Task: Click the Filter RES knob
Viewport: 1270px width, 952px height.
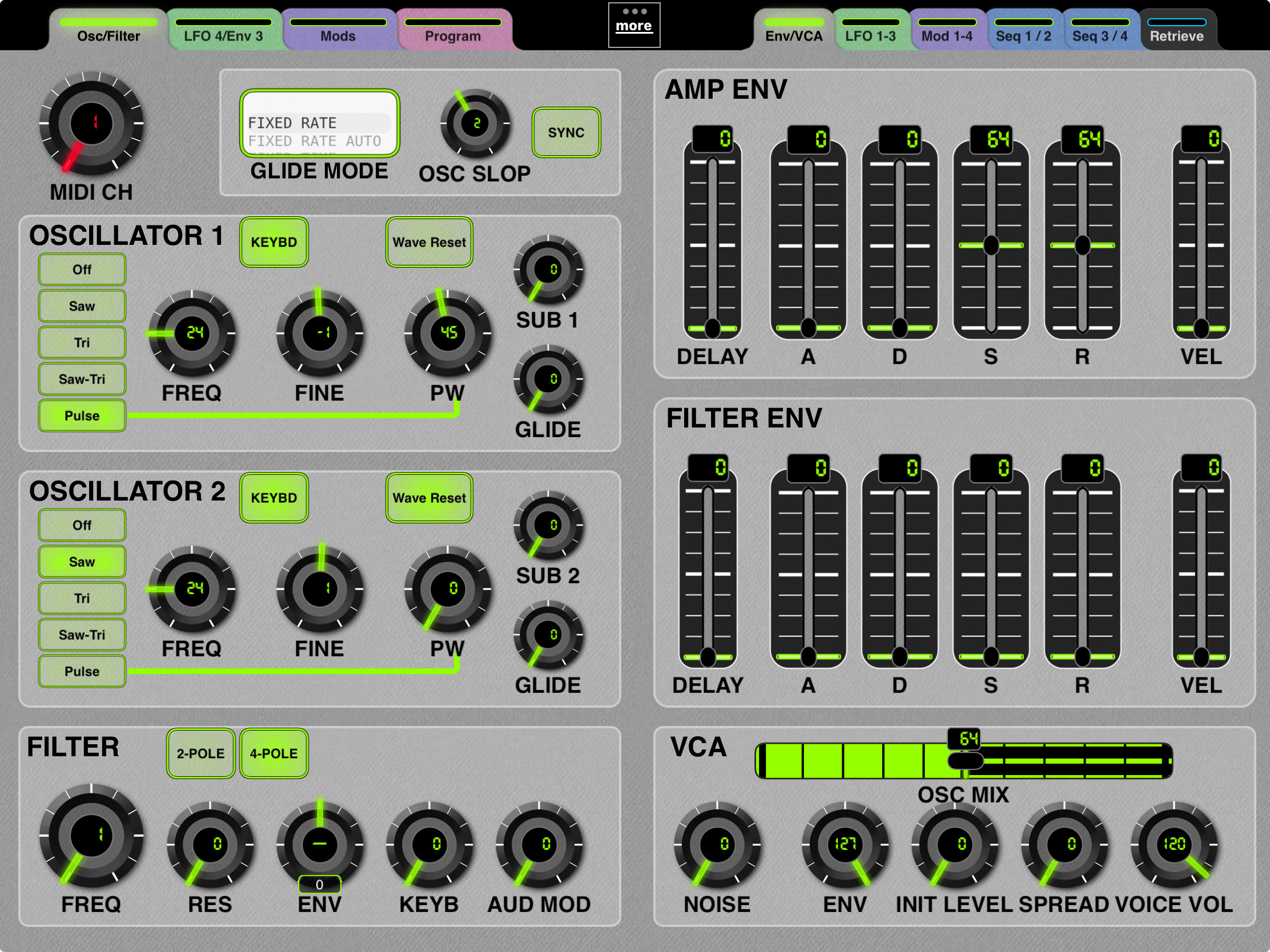Action: tap(210, 845)
